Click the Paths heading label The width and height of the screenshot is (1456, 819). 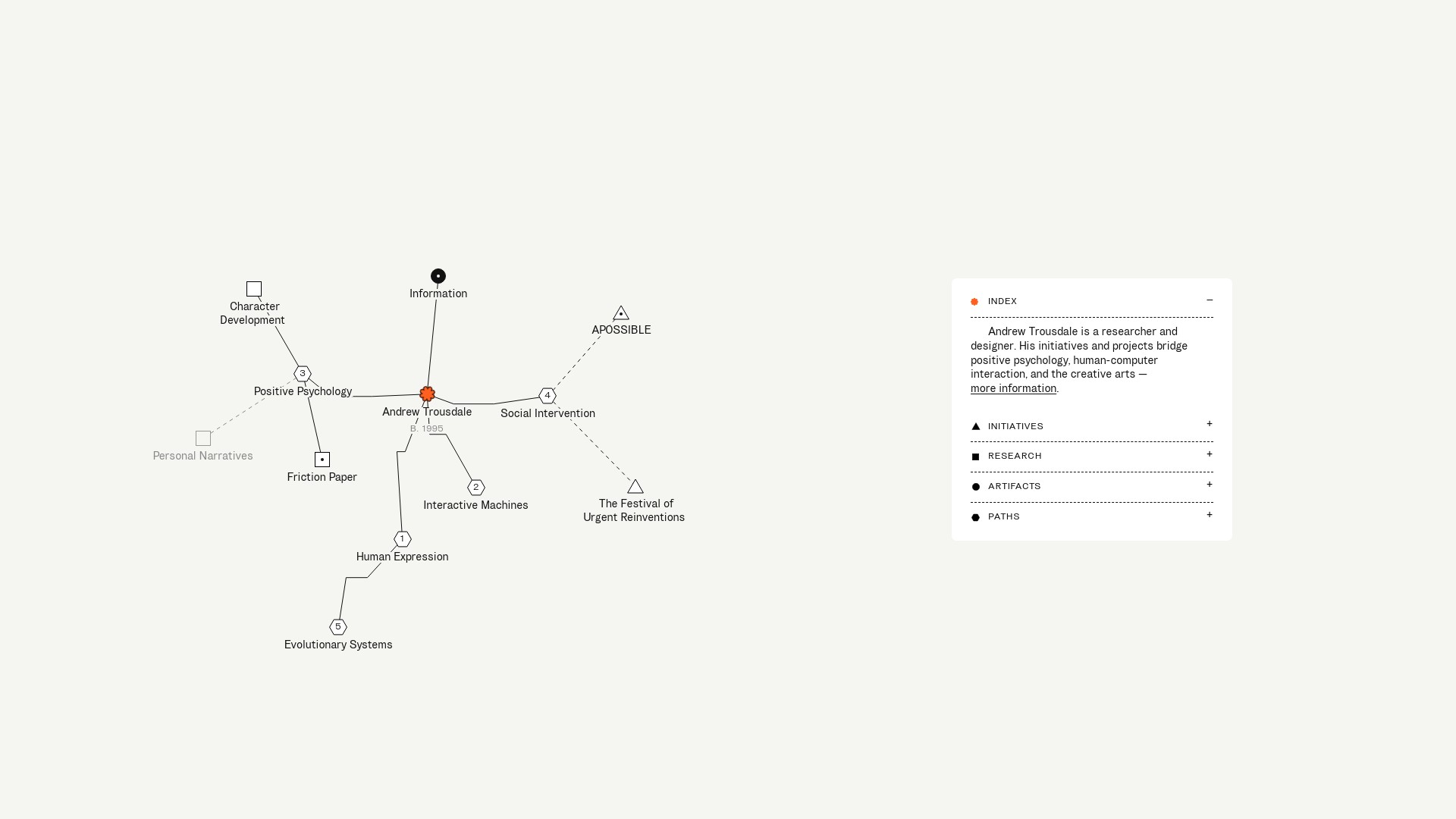pyautogui.click(x=1003, y=516)
